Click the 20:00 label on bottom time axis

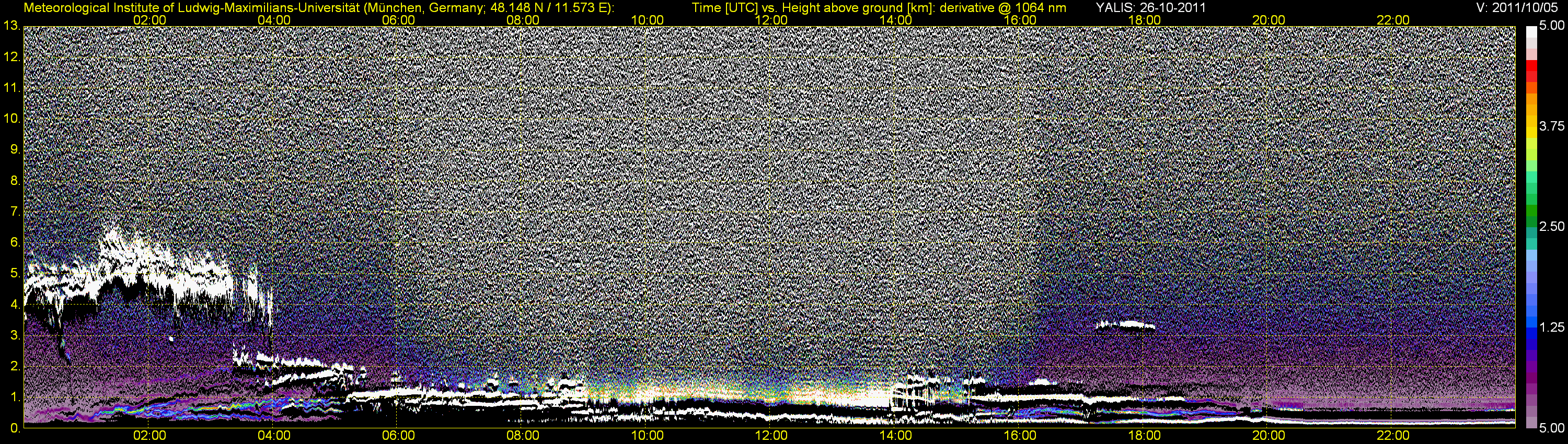pyautogui.click(x=1269, y=436)
